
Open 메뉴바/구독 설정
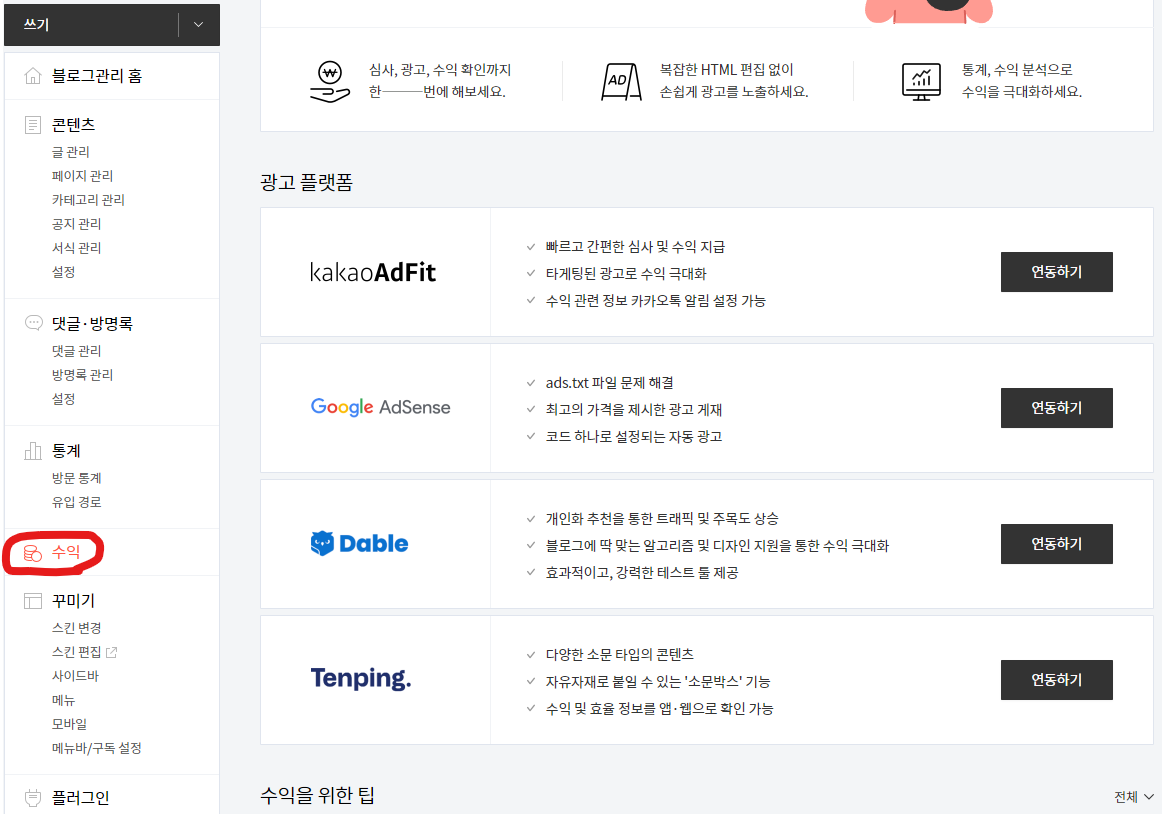pos(96,748)
